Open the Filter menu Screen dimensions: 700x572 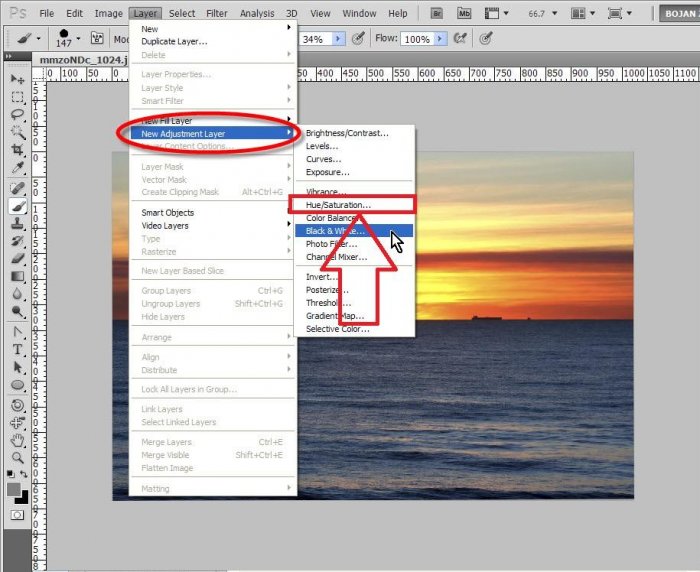[x=216, y=13]
